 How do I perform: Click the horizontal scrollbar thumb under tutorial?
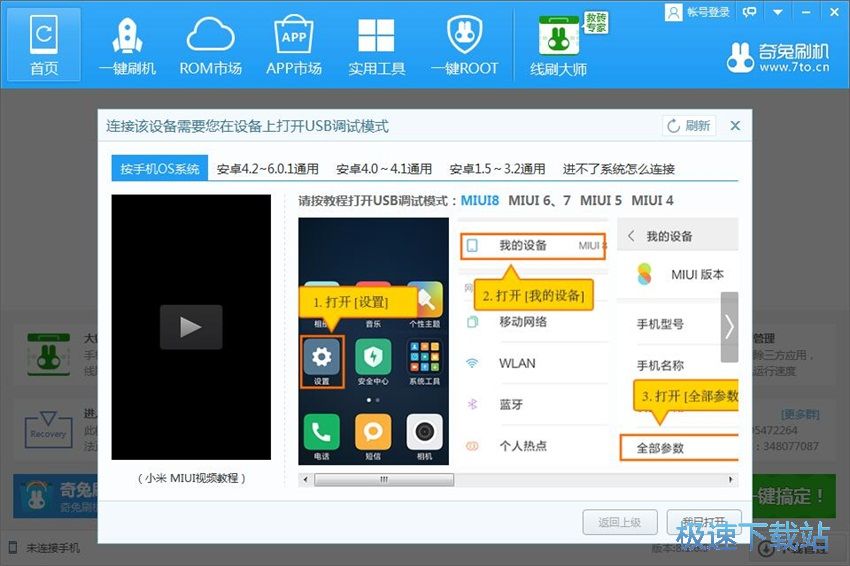(x=384, y=479)
